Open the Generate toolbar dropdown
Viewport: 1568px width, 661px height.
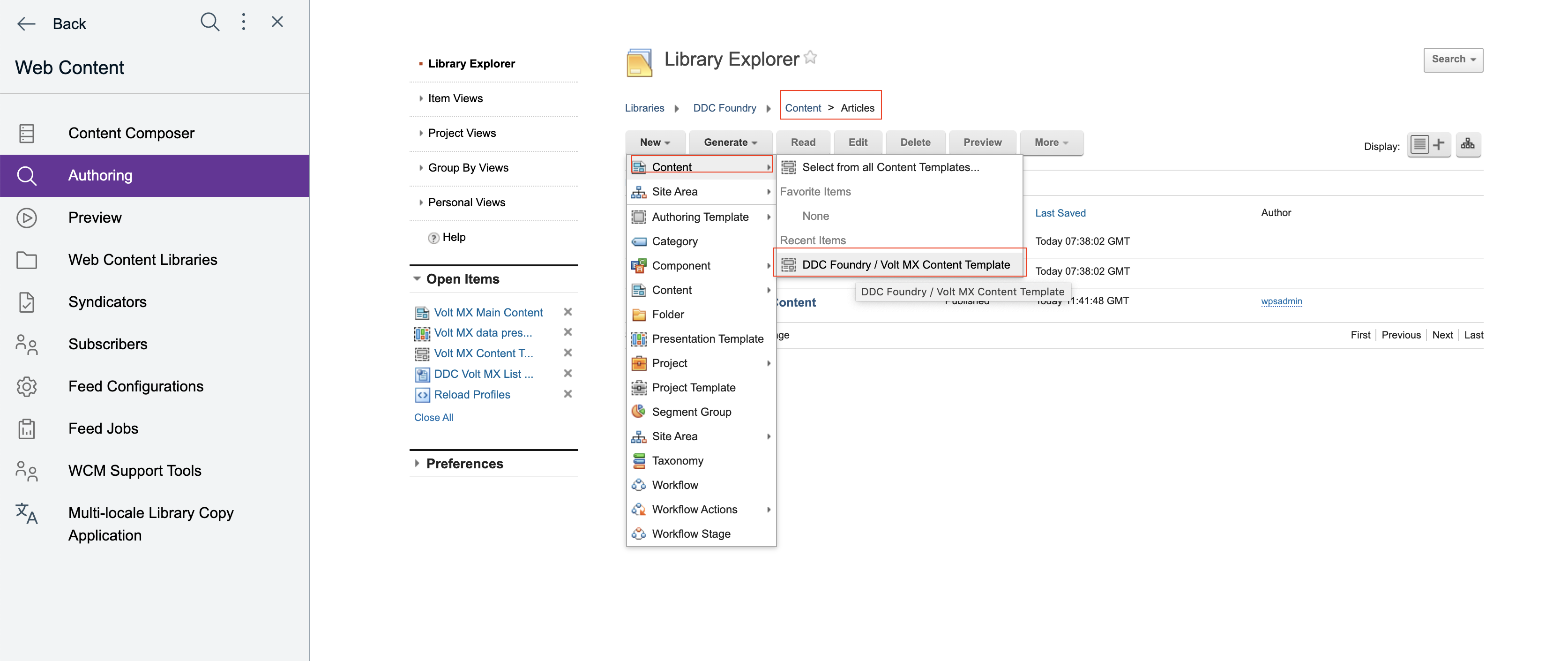730,143
